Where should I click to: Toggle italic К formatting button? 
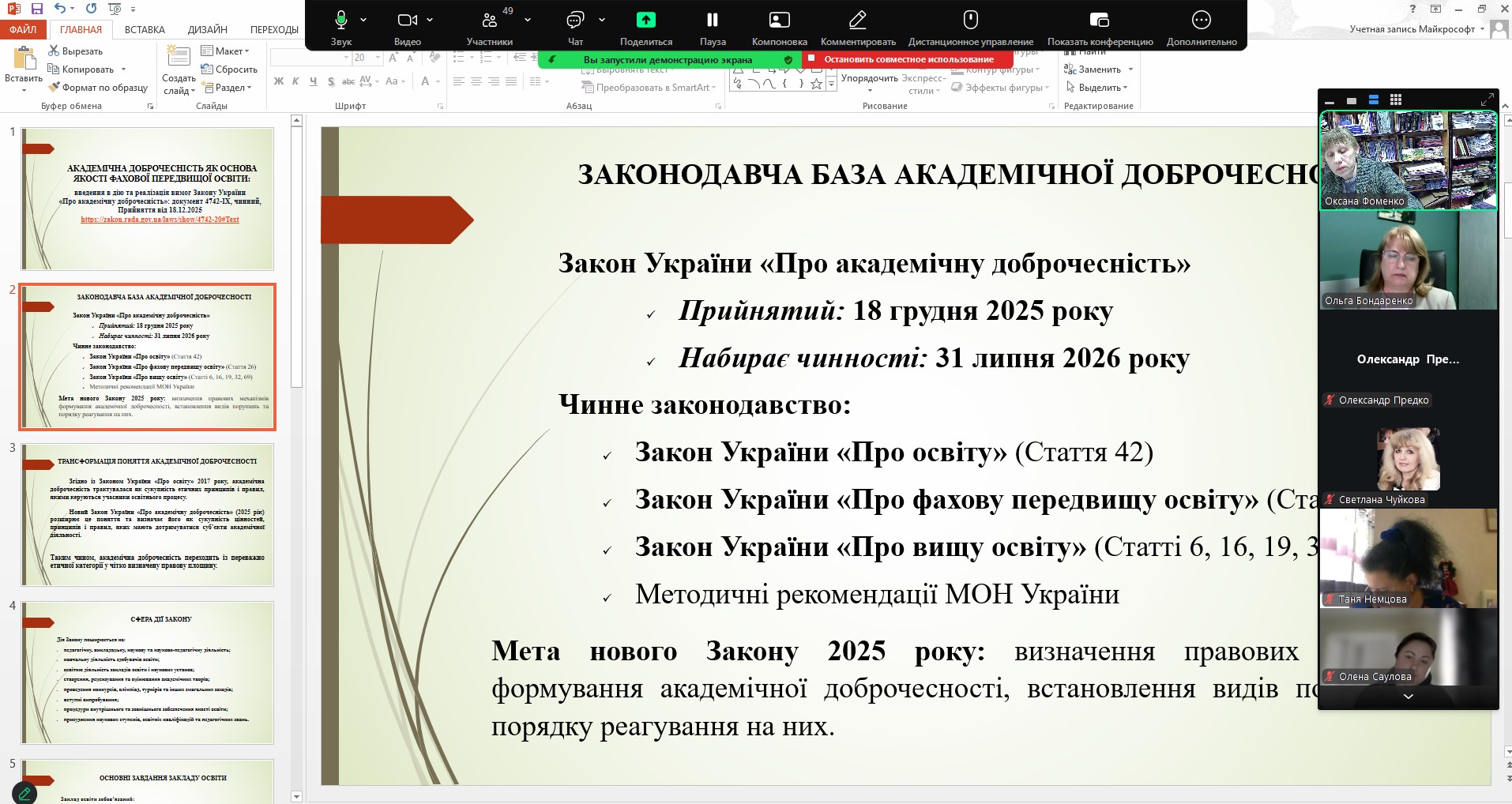(295, 81)
